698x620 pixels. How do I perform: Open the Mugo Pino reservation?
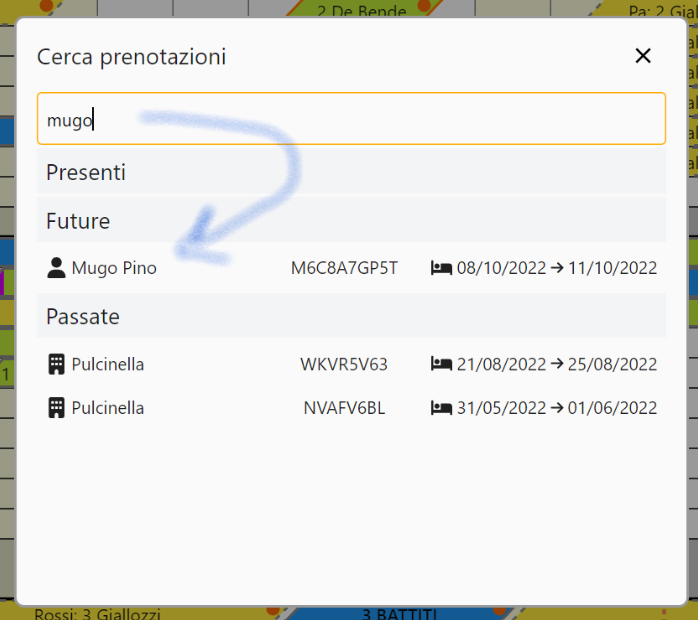pos(114,268)
